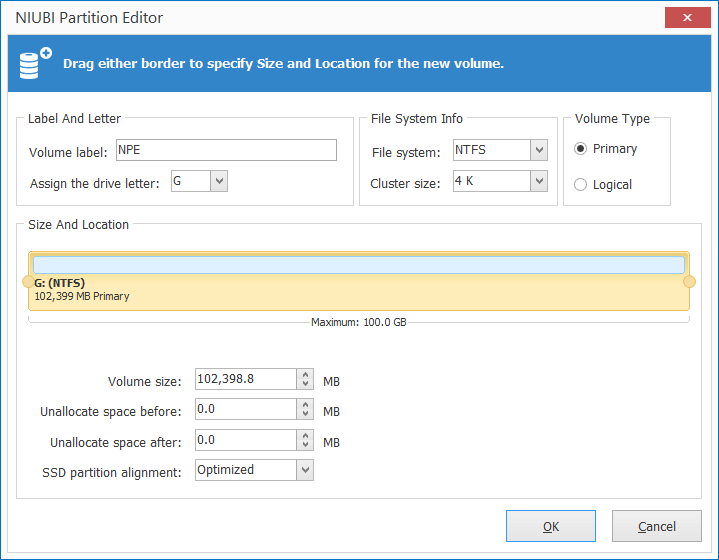Open the drive letter dropdown
The width and height of the screenshot is (719, 560).
219,181
